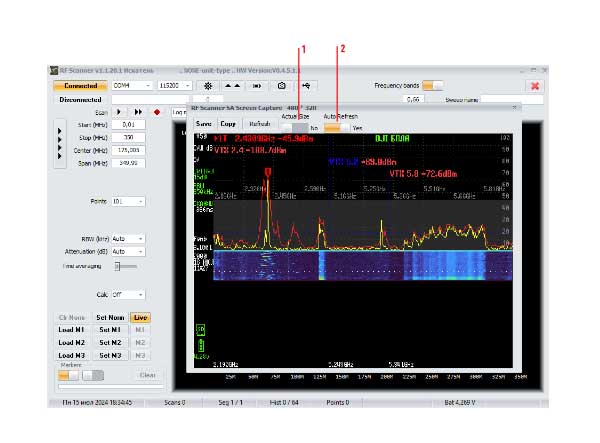Toggle the first orange Markers switch
This screenshot has height=443, width=600.
pos(68,376)
